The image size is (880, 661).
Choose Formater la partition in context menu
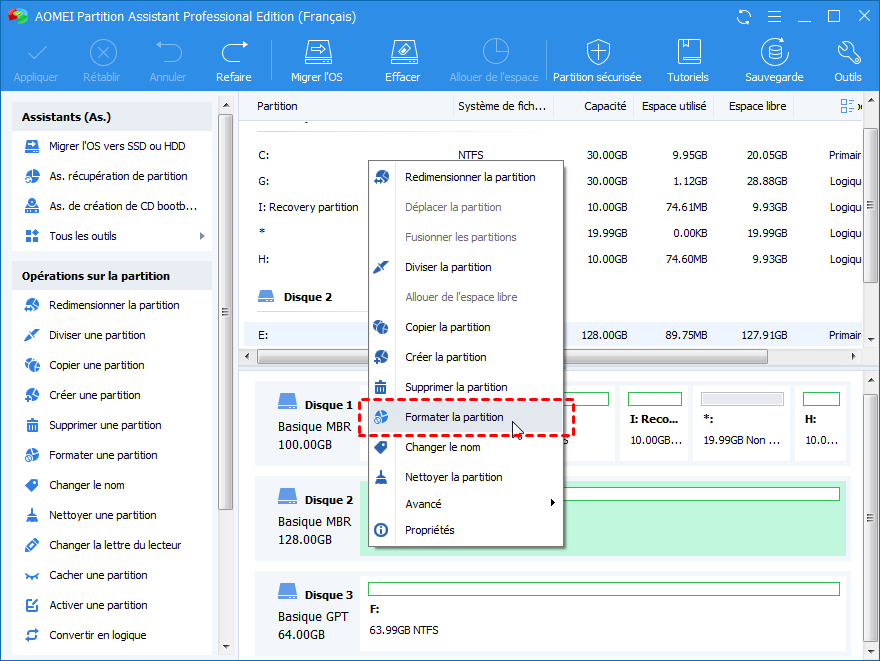[454, 417]
